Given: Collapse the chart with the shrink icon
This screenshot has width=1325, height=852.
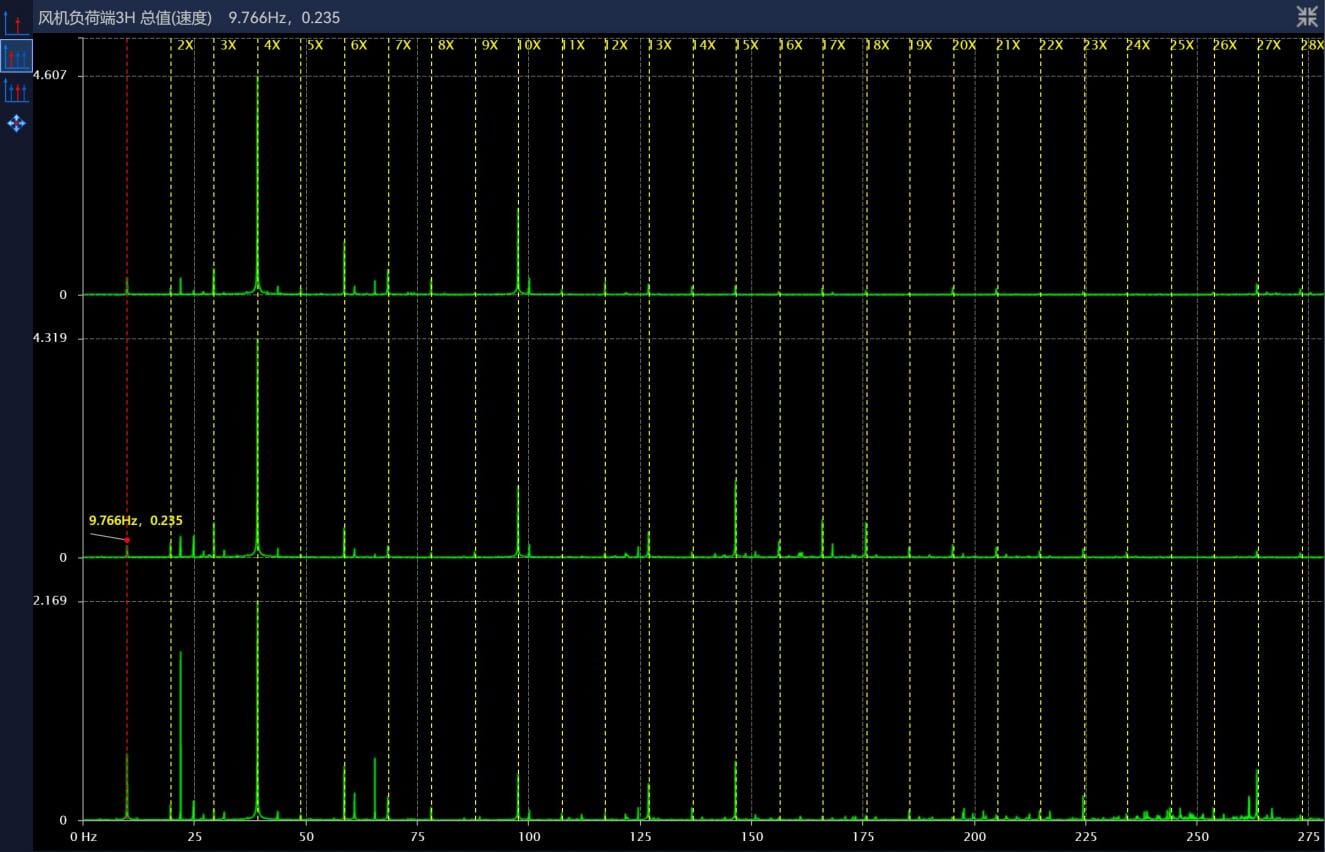Looking at the screenshot, I should 1306,16.
